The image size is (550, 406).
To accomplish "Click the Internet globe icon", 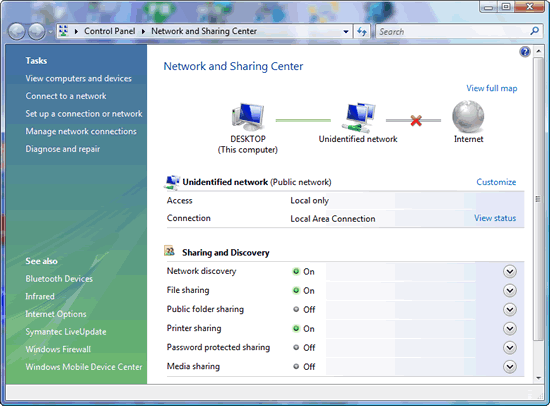I will [x=468, y=117].
